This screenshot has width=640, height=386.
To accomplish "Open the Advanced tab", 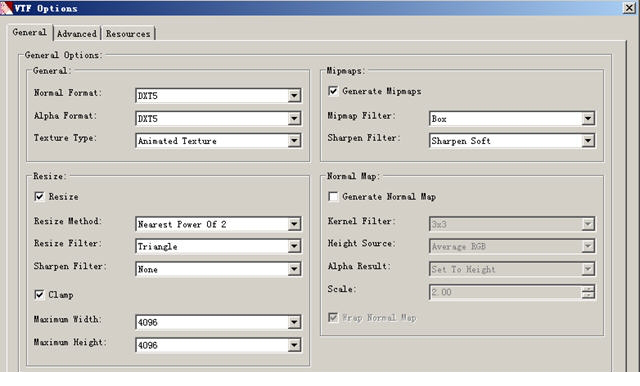I will tap(77, 33).
